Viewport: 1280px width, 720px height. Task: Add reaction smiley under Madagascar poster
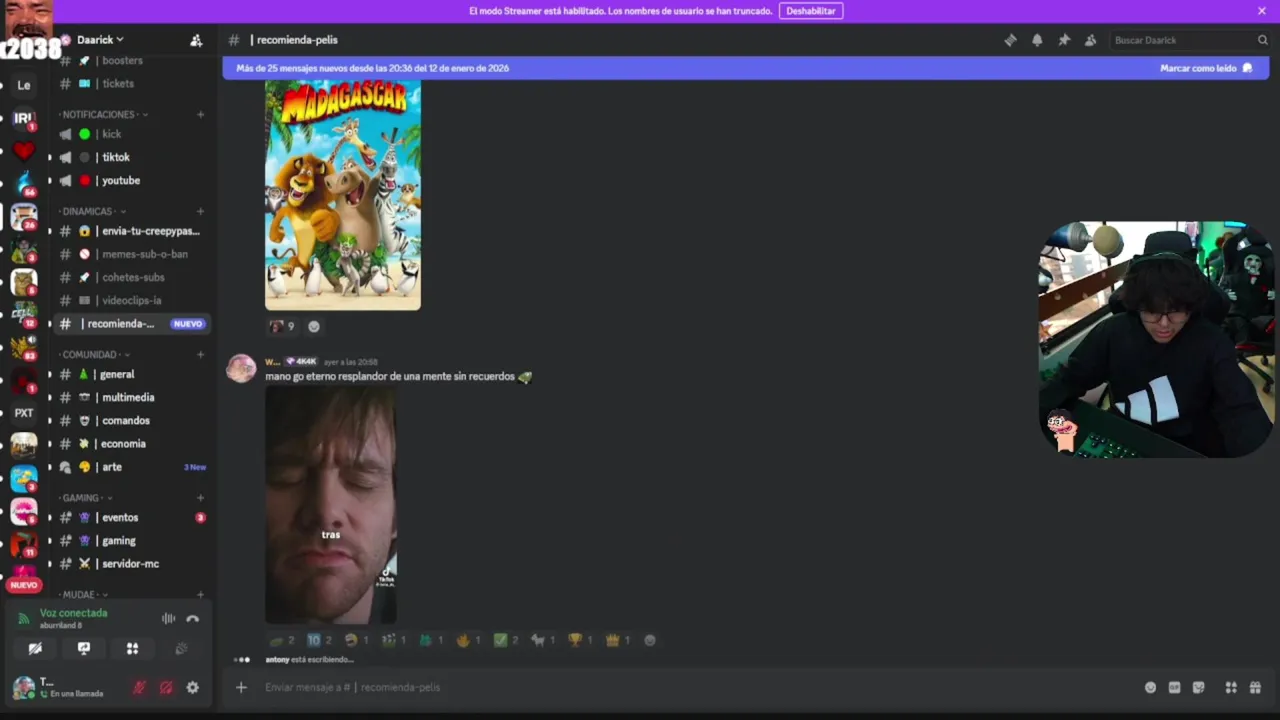(314, 326)
